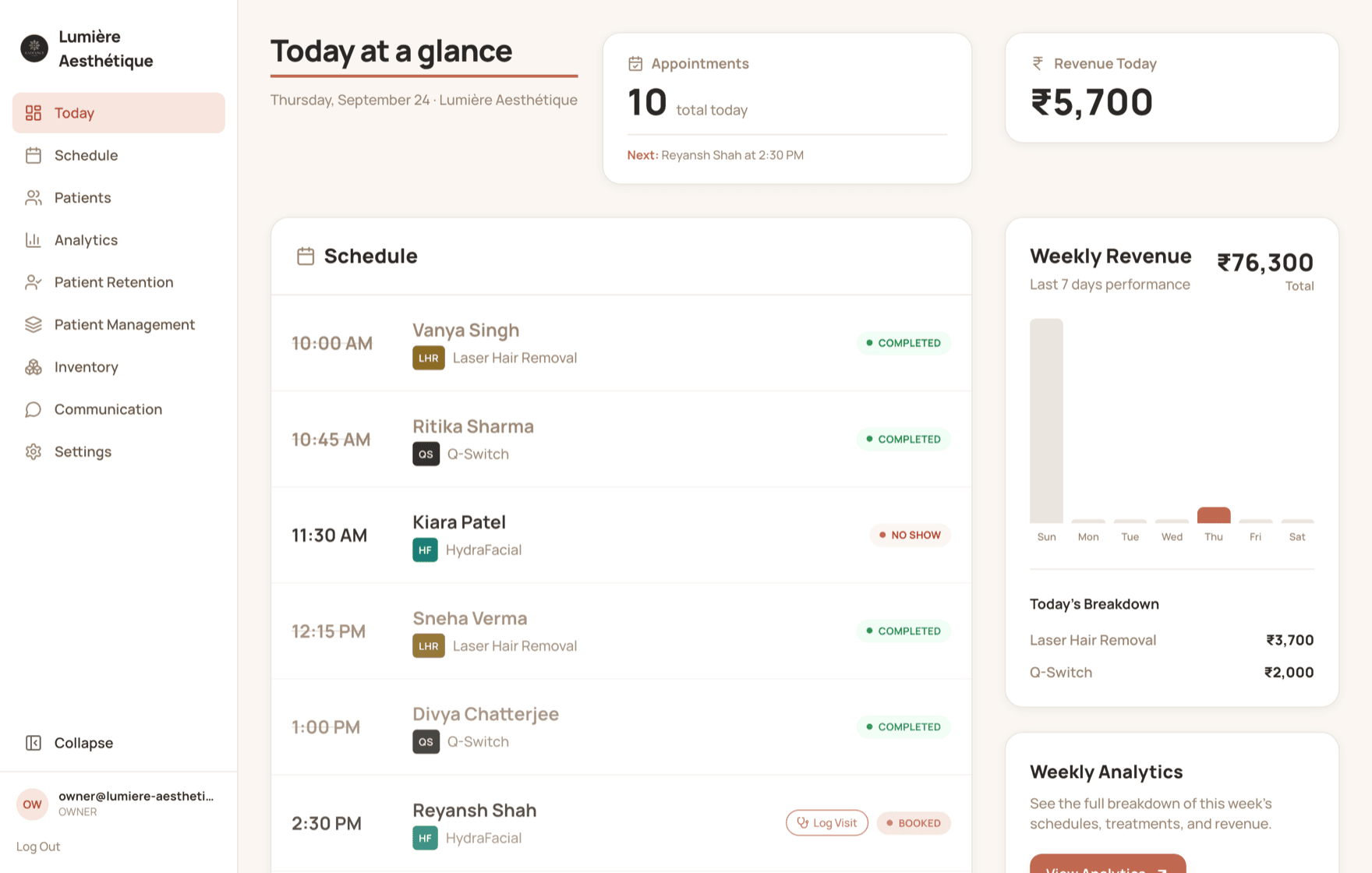Click the Communication chat bubble icon
1372x873 pixels.
(34, 409)
